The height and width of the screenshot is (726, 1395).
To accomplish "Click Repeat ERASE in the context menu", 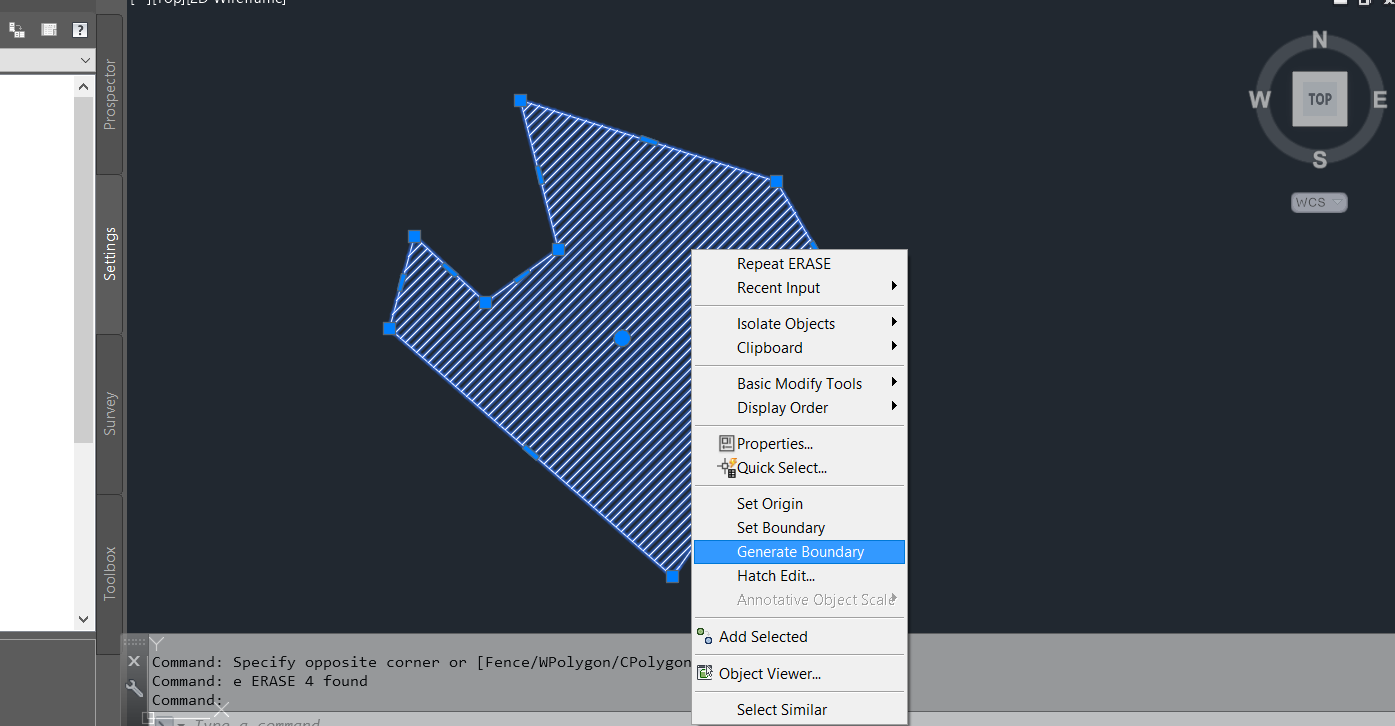I will click(x=784, y=263).
